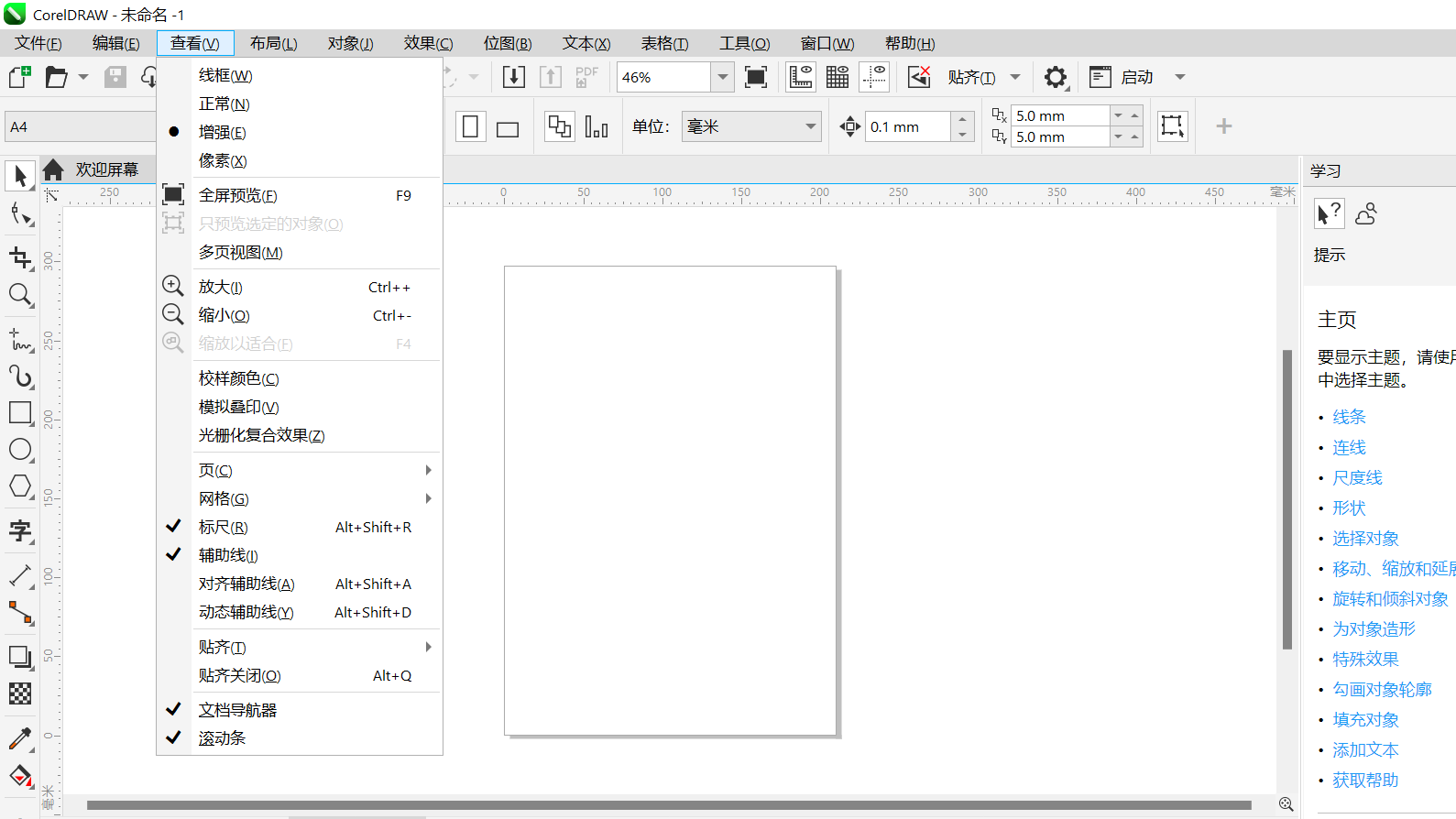Image resolution: width=1456 pixels, height=819 pixels.
Task: Open the 启动 launcher dropdown arrow
Action: 1180,77
